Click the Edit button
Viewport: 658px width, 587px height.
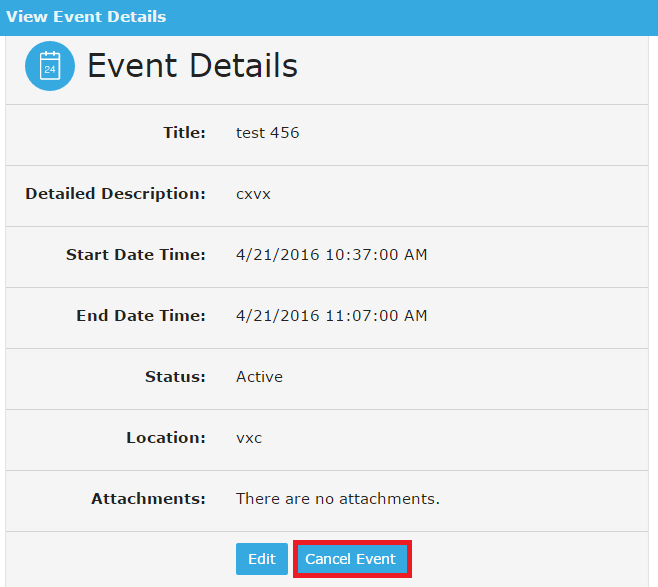261,559
